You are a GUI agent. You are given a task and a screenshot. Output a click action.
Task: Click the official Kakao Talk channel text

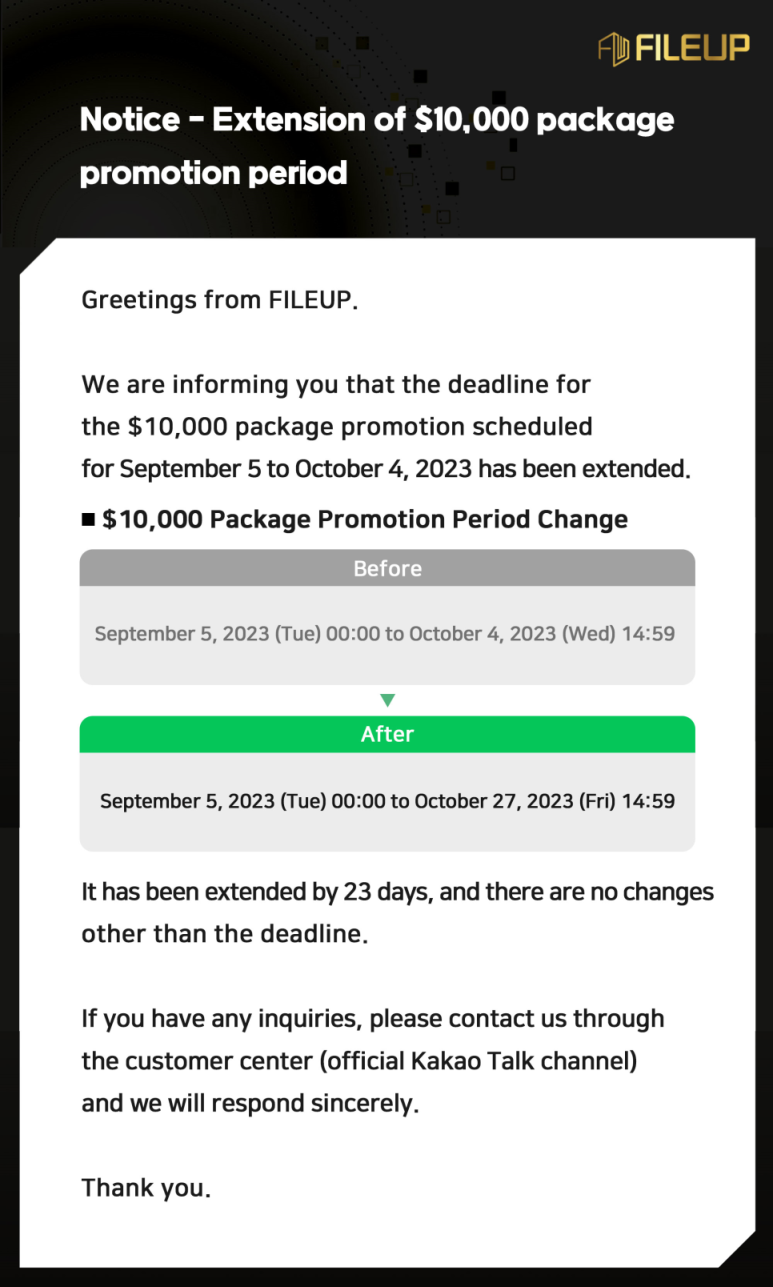[x=479, y=1061]
